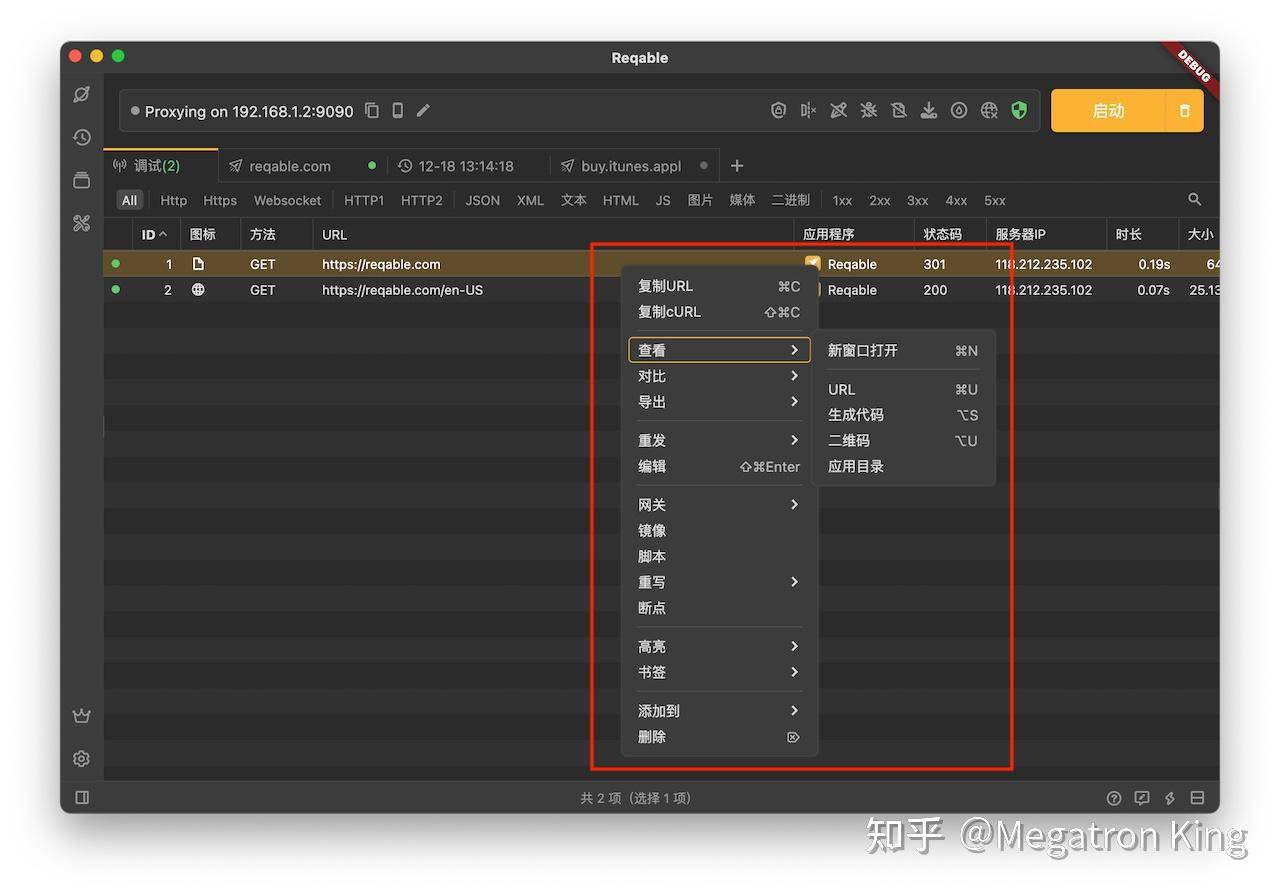Image resolution: width=1280 pixels, height=893 pixels.
Task: Click the mobile device icon
Action: coord(398,111)
